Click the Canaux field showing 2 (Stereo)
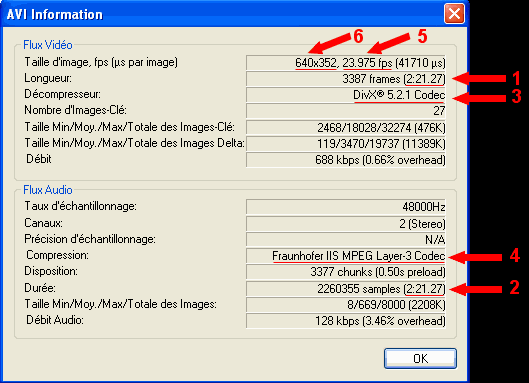The height and width of the screenshot is (383, 529). click(346, 224)
